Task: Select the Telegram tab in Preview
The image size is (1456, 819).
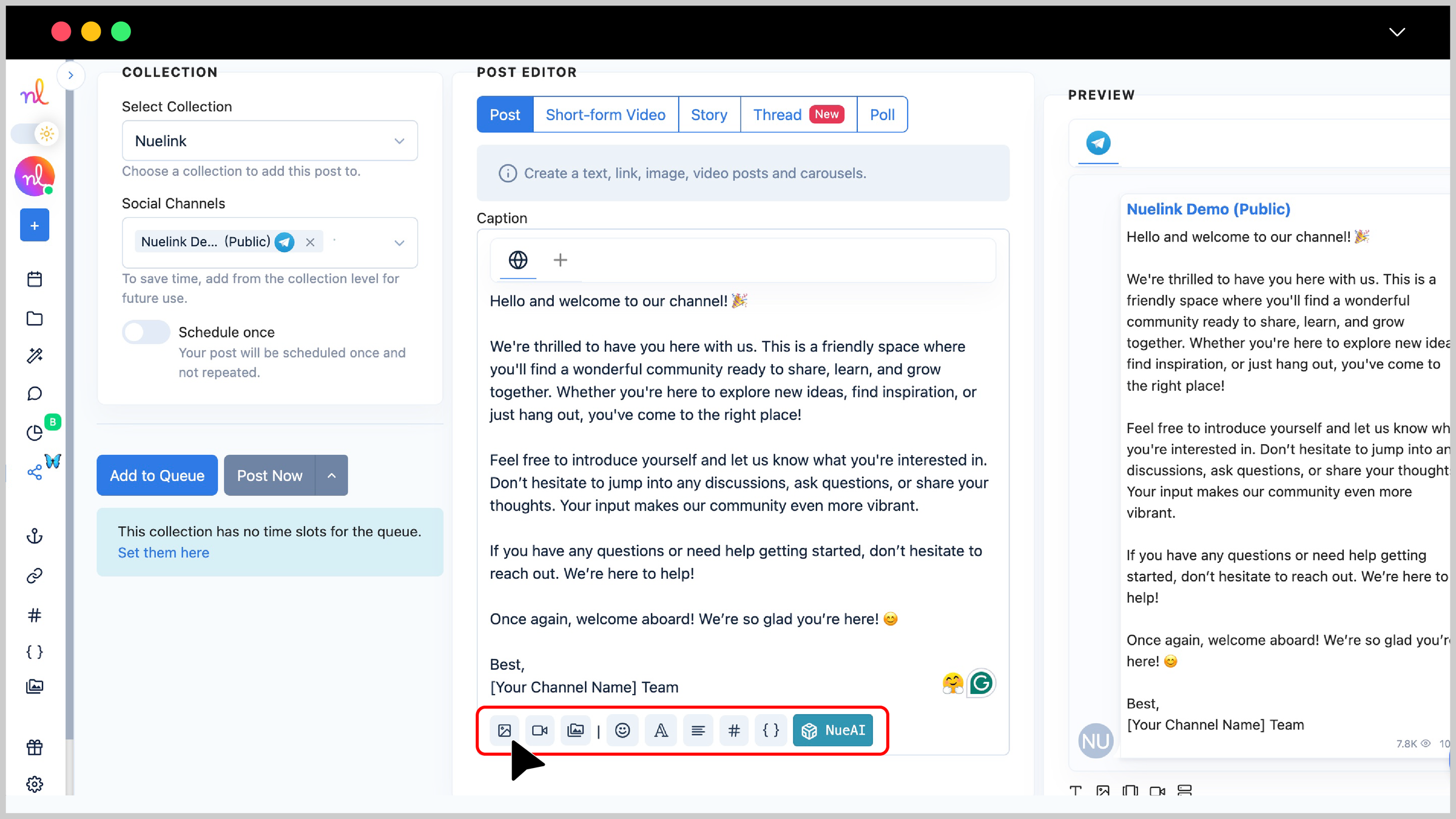Action: pyautogui.click(x=1098, y=143)
